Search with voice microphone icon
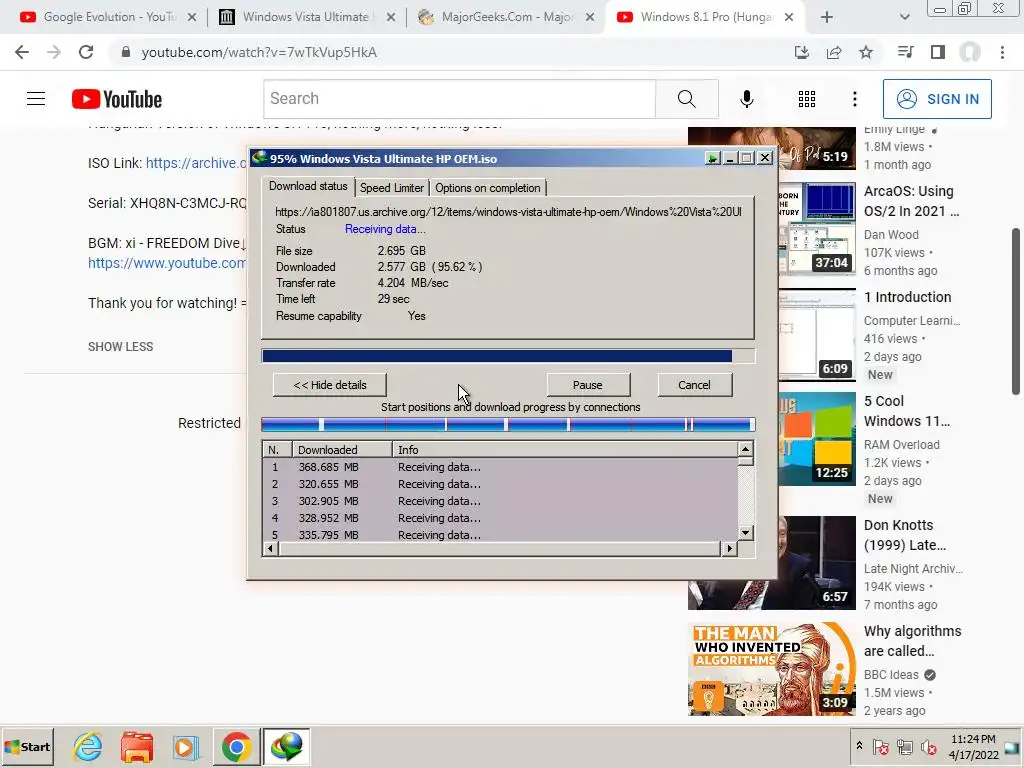 coord(746,99)
